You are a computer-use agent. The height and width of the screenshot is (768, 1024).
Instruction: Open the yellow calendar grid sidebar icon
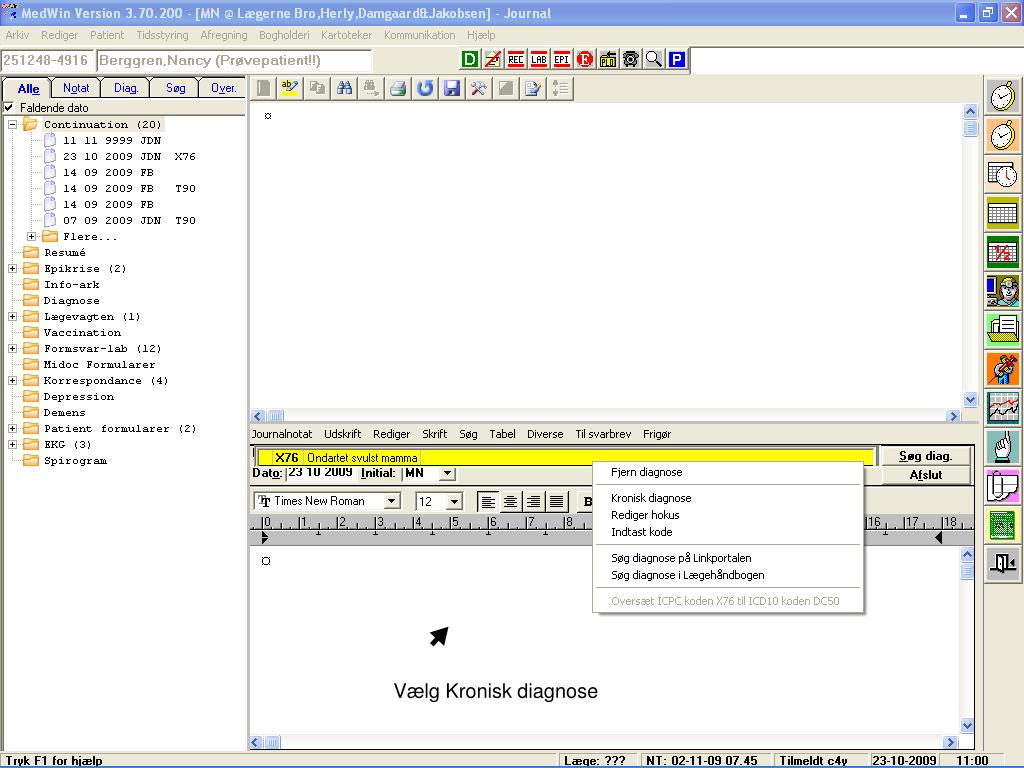[x=1002, y=213]
